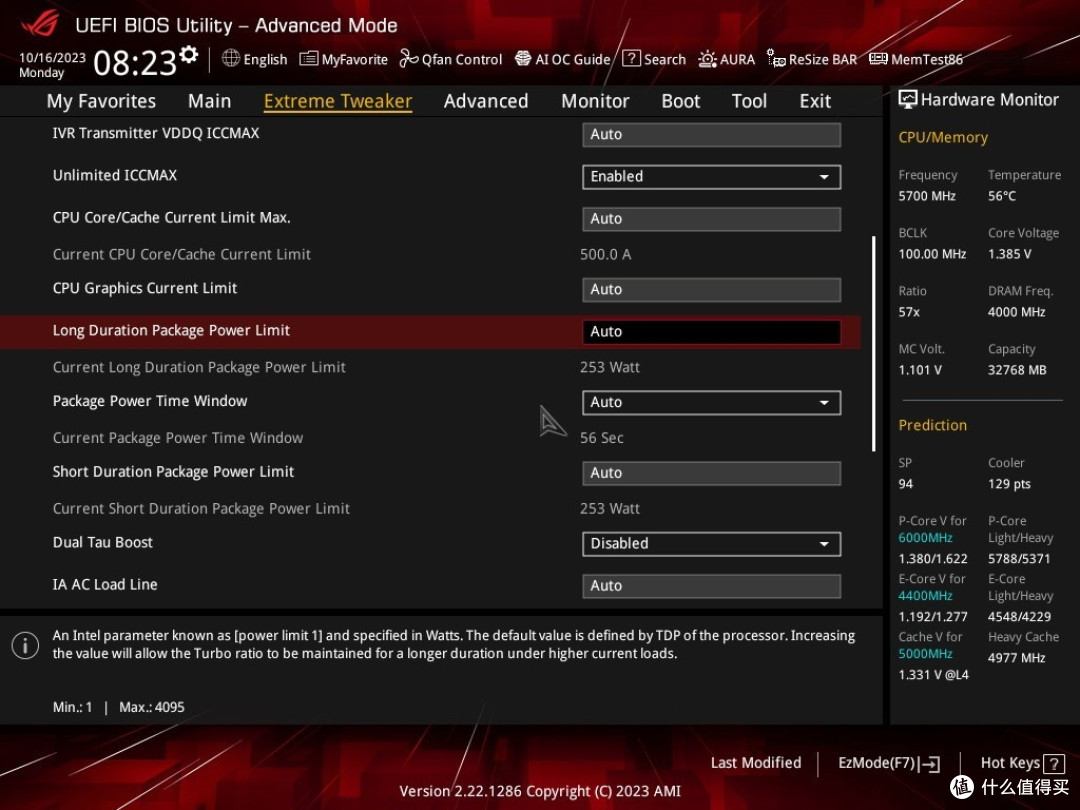Click CPU Graphics Current Limit field
The width and height of the screenshot is (1080, 810).
712,290
